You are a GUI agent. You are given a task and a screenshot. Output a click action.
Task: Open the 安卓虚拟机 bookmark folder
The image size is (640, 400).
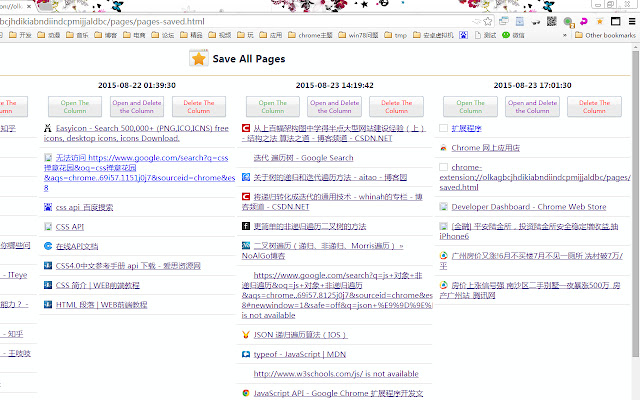pos(433,35)
